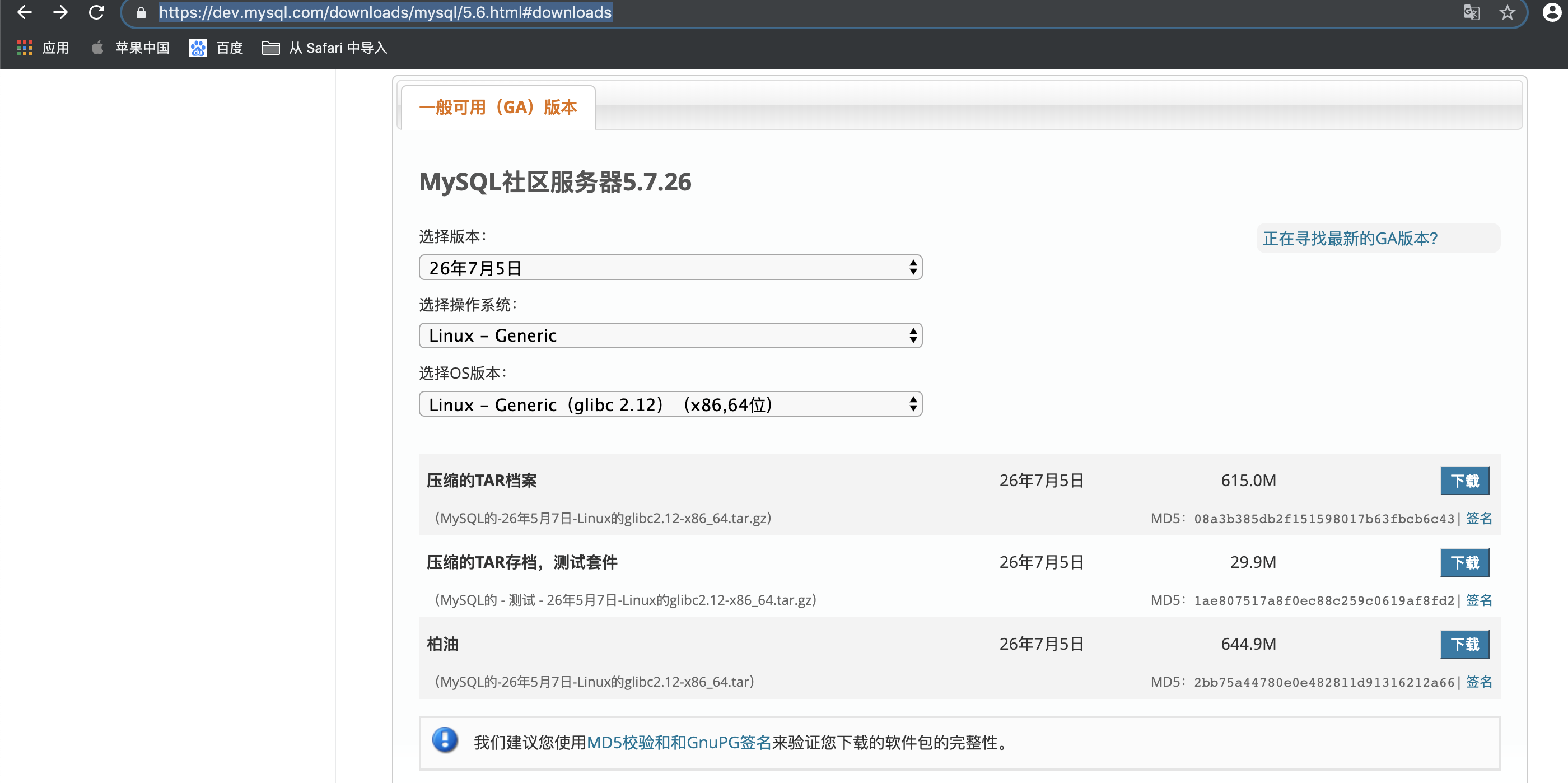Click the 选择操作系统: label
Viewport: 1568px width, 783px height.
point(468,305)
